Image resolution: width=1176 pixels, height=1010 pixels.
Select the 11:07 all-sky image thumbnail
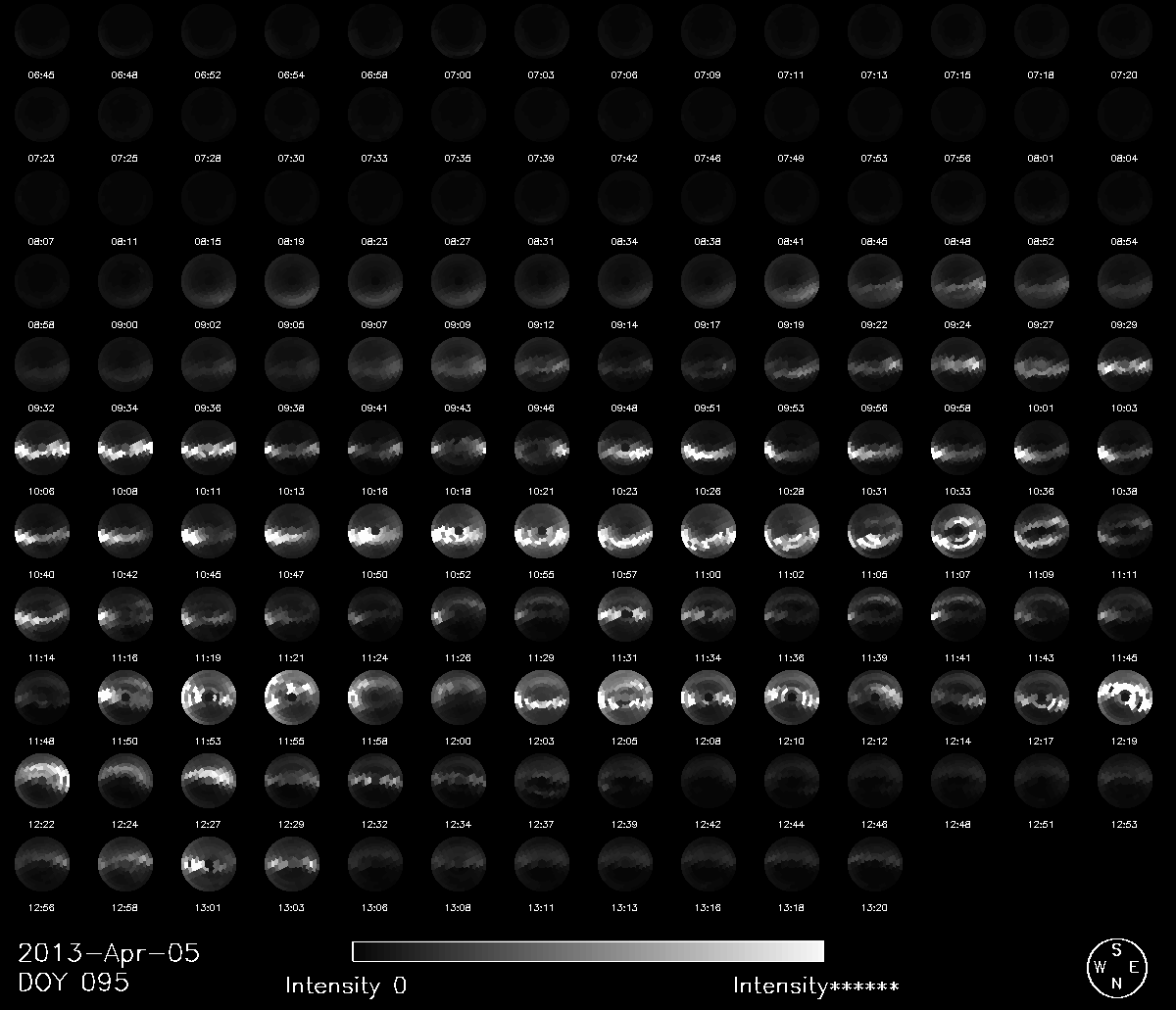click(x=958, y=531)
